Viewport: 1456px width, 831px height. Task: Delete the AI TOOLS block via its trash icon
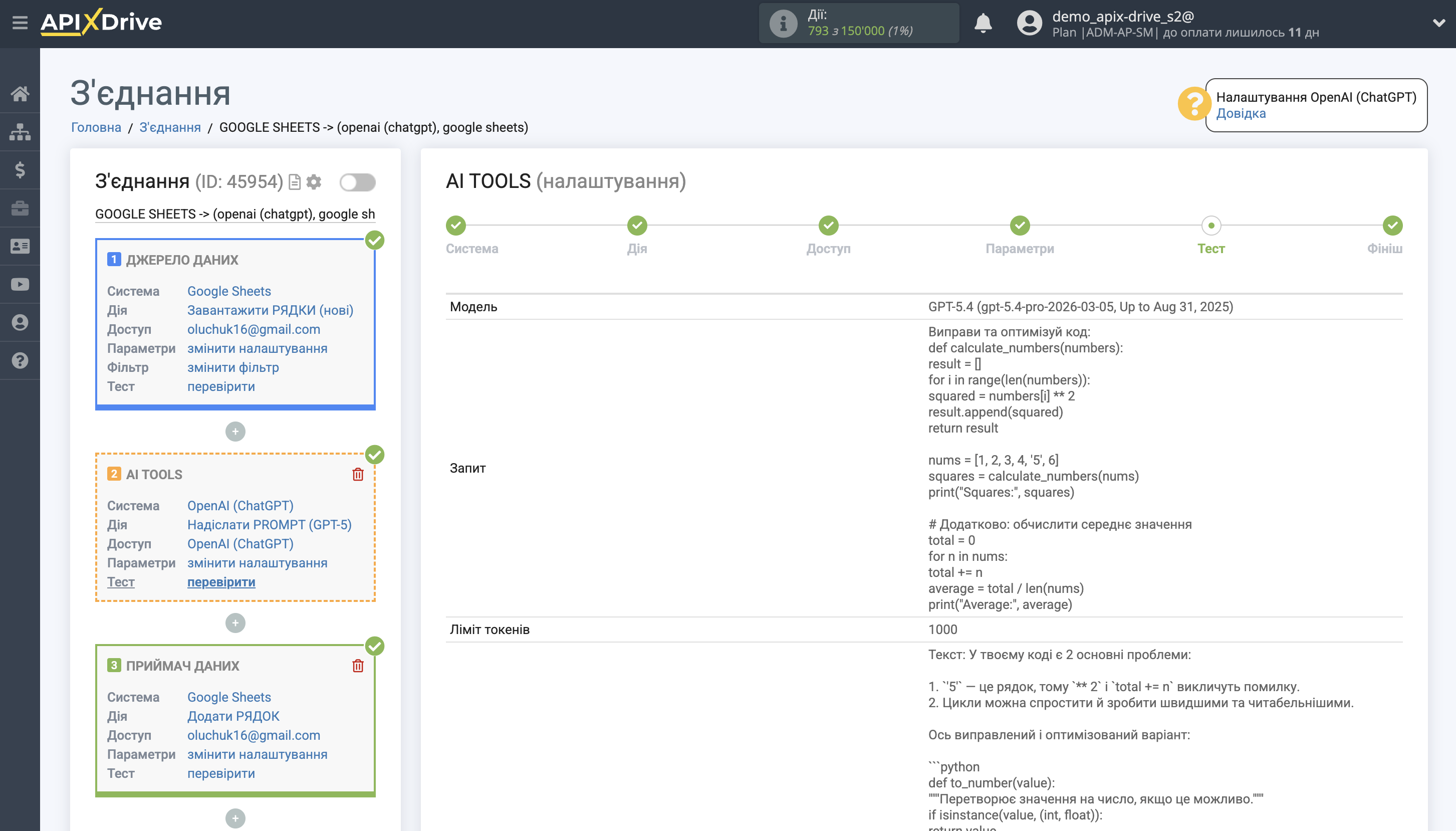coord(358,474)
